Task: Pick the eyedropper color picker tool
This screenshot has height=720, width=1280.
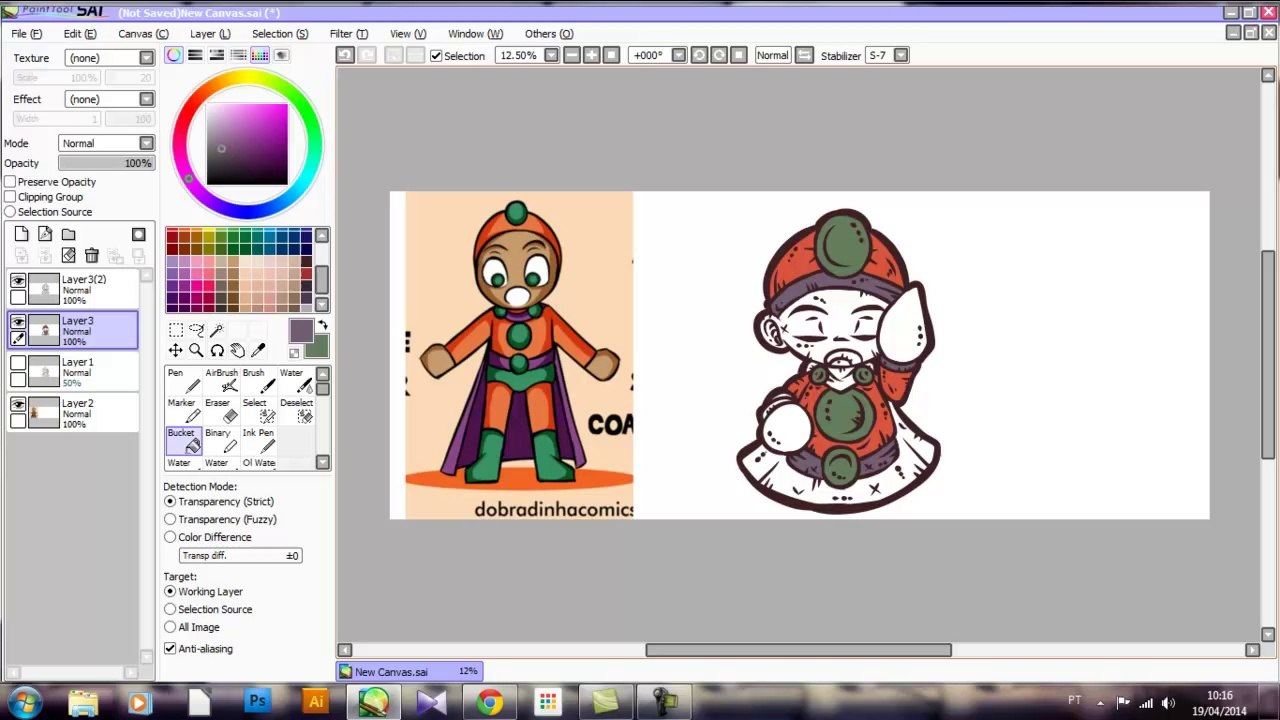Action: click(x=258, y=350)
